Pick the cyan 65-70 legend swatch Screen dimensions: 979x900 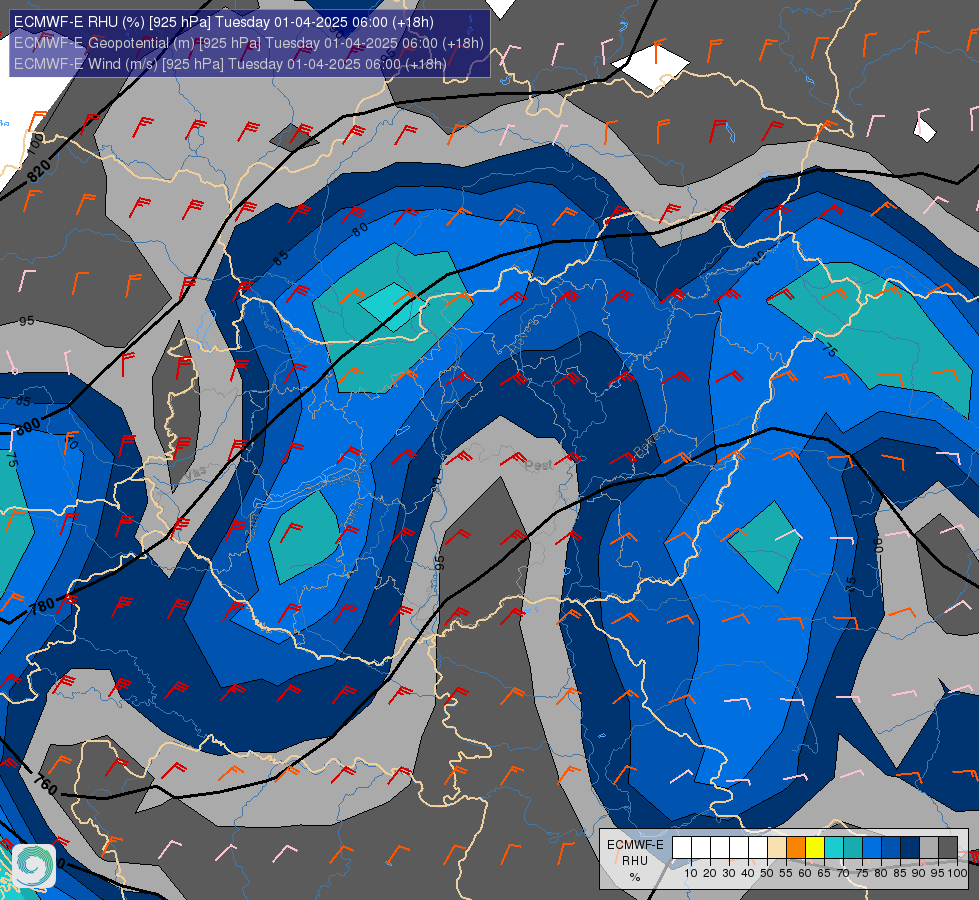click(834, 848)
